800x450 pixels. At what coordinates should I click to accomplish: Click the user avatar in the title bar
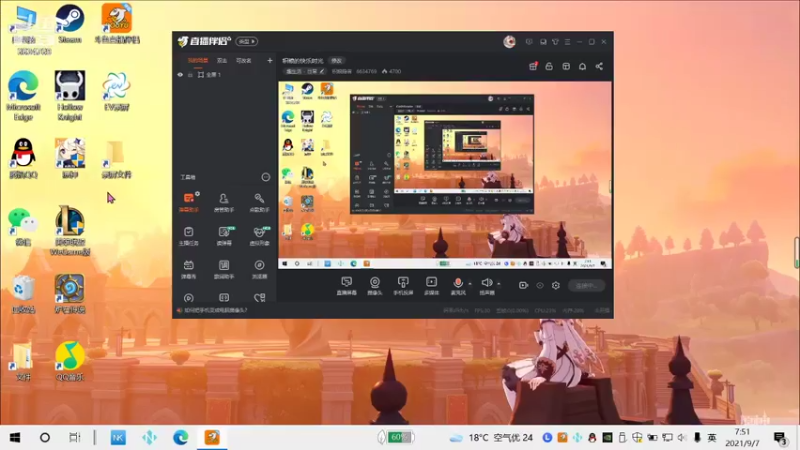pyautogui.click(x=509, y=42)
